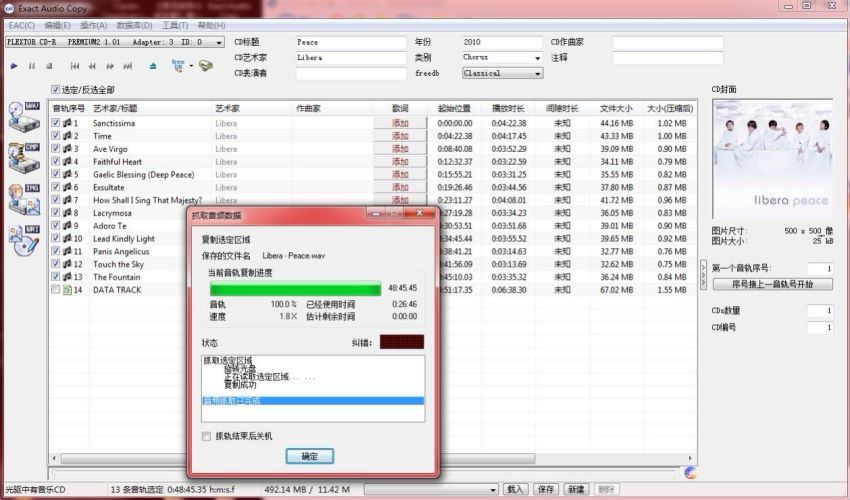Select track title Lacrymosa
The height and width of the screenshot is (500, 850).
pyautogui.click(x=112, y=213)
